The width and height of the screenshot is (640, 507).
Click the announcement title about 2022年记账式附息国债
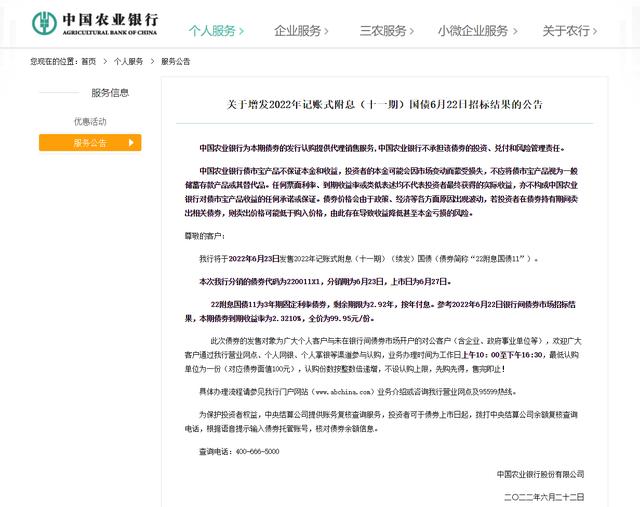coord(384,105)
